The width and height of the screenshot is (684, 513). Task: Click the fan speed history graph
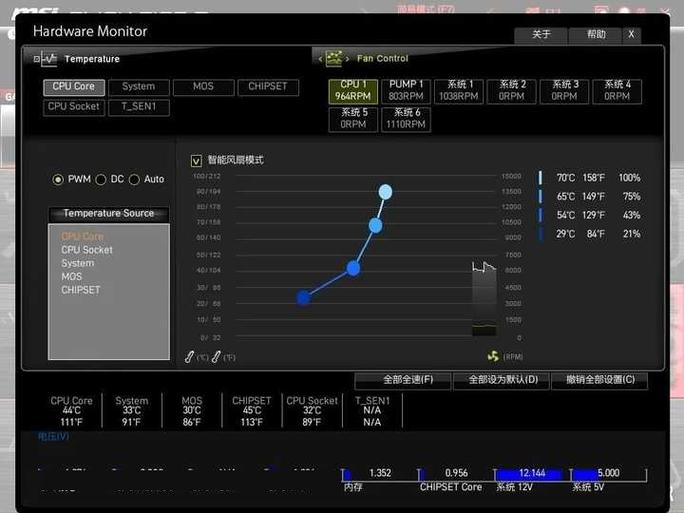pos(484,298)
